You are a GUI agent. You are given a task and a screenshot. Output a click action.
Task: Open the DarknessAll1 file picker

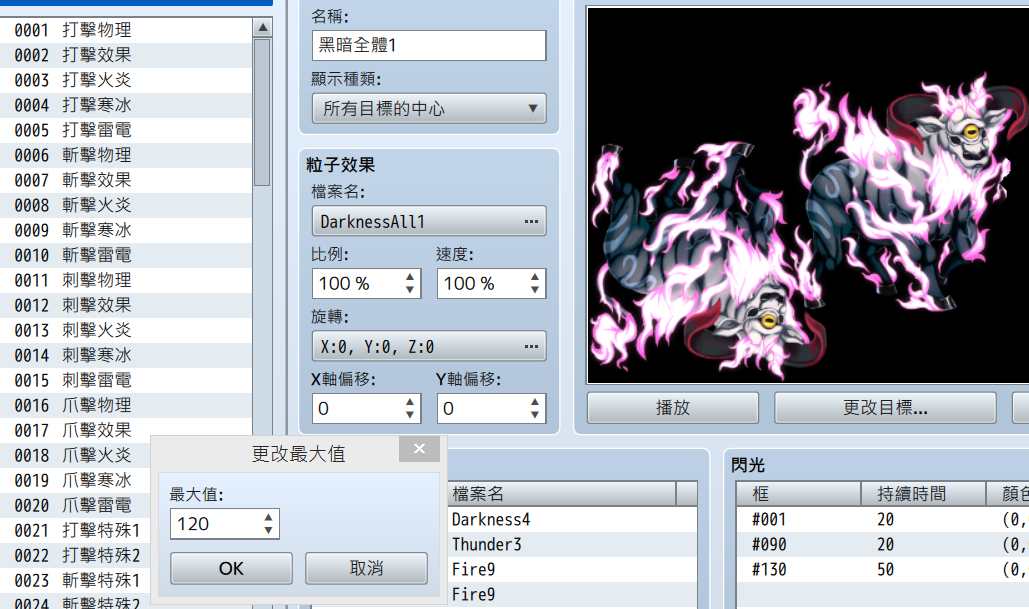tap(429, 221)
